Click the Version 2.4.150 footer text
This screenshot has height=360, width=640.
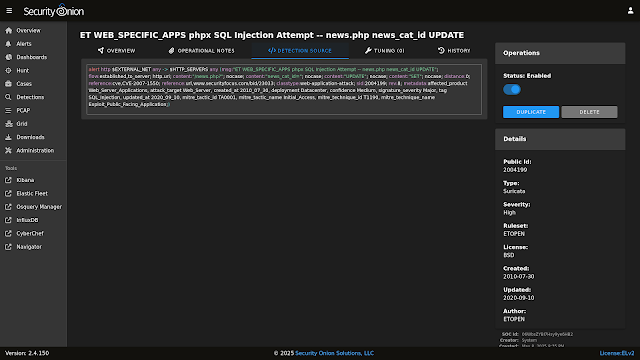(27, 353)
